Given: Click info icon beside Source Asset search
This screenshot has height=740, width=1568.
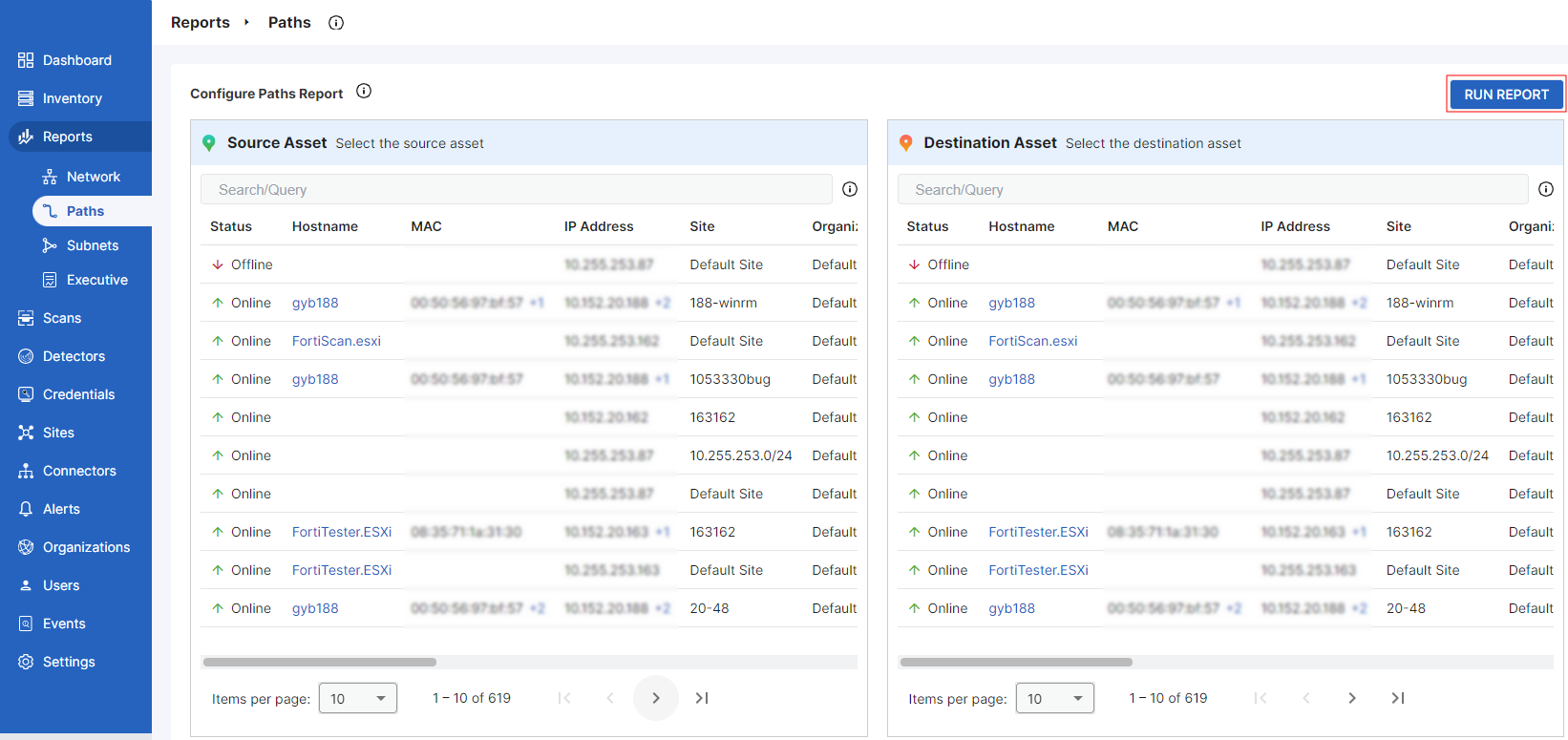Looking at the screenshot, I should point(850,189).
